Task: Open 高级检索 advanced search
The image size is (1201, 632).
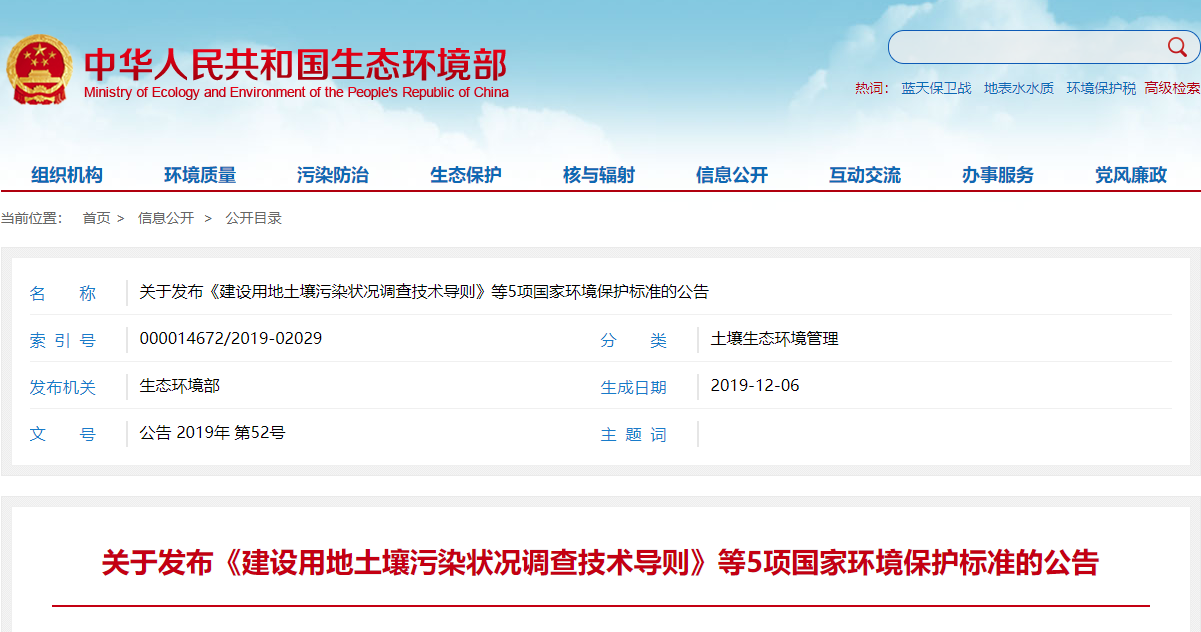Action: coord(1172,88)
